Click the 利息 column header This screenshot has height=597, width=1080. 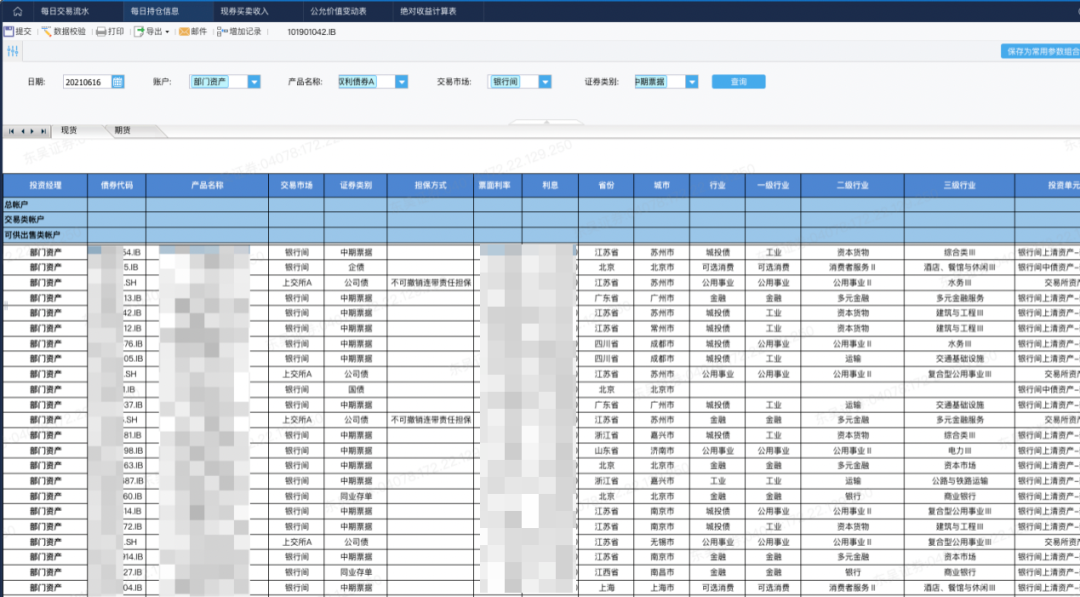(x=550, y=186)
